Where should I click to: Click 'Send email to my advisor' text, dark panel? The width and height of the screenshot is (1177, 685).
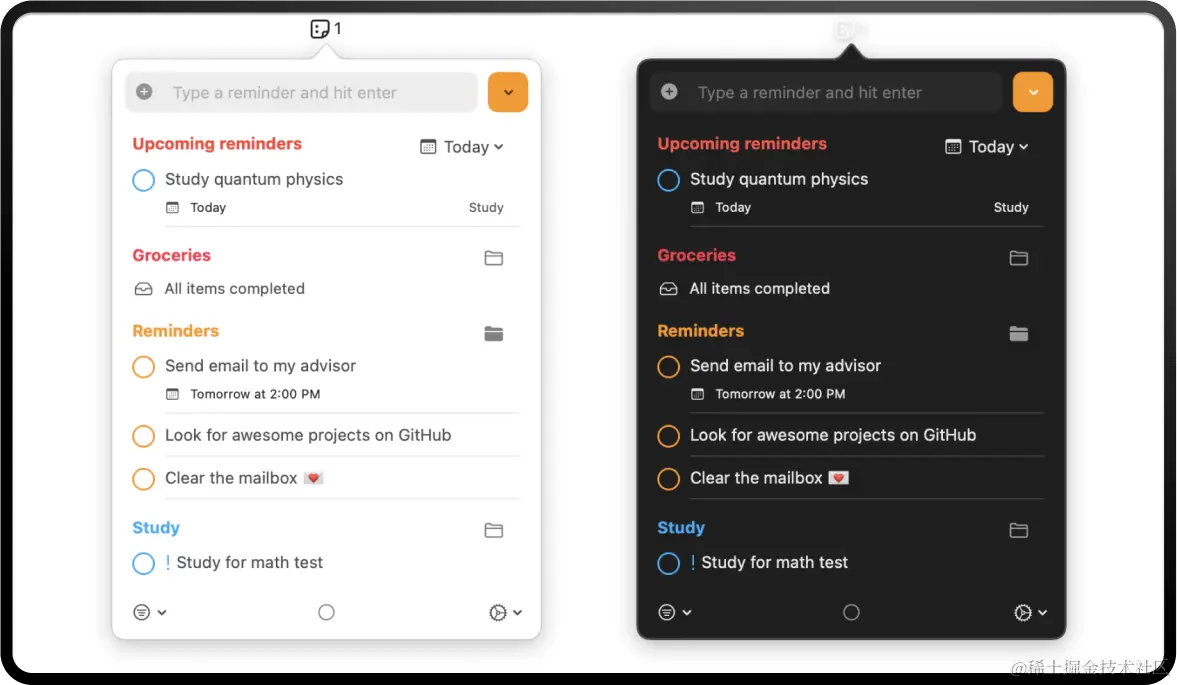pos(785,366)
